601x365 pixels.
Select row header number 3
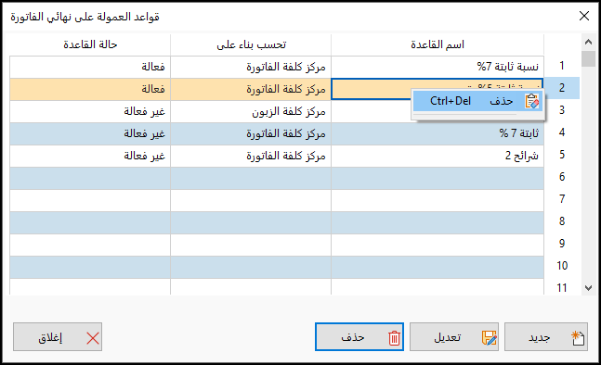point(562,110)
